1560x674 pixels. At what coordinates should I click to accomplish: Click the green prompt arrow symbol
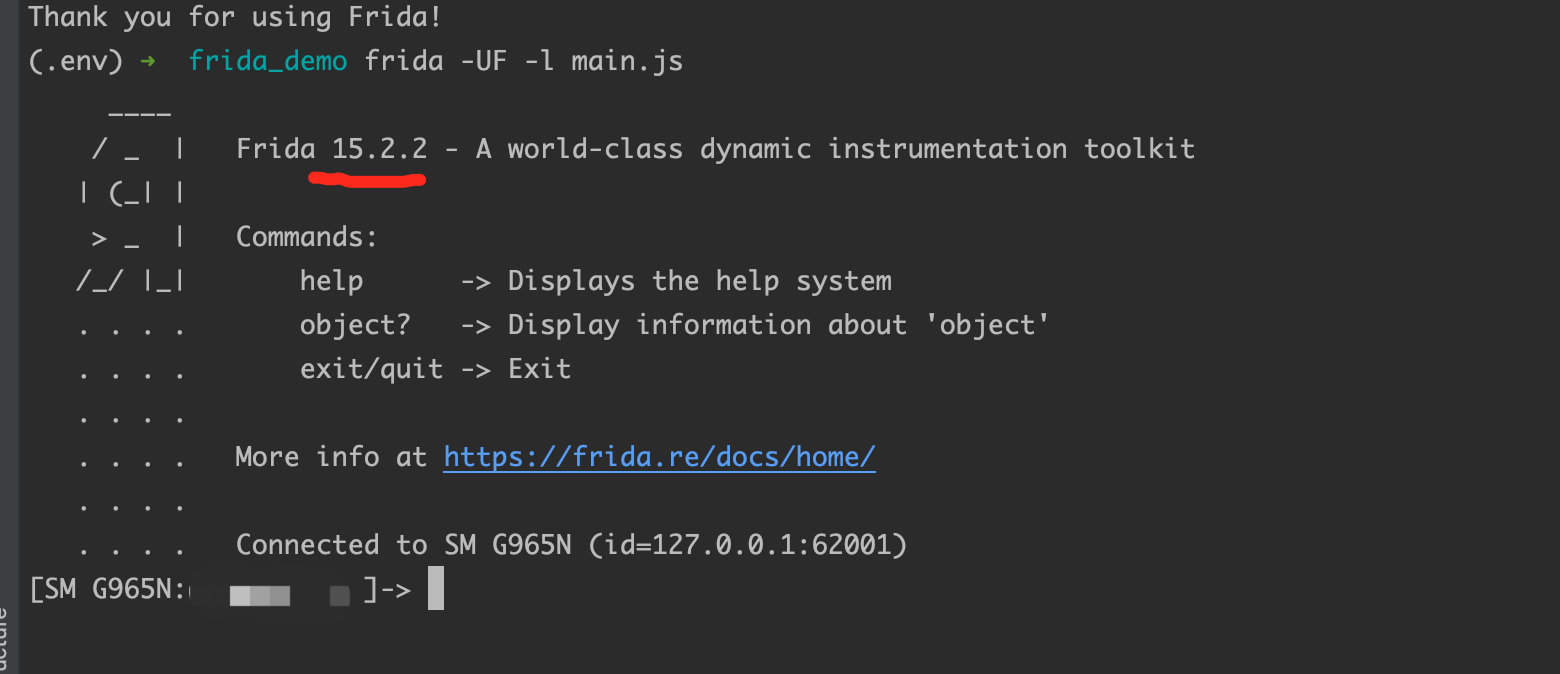[x=148, y=62]
